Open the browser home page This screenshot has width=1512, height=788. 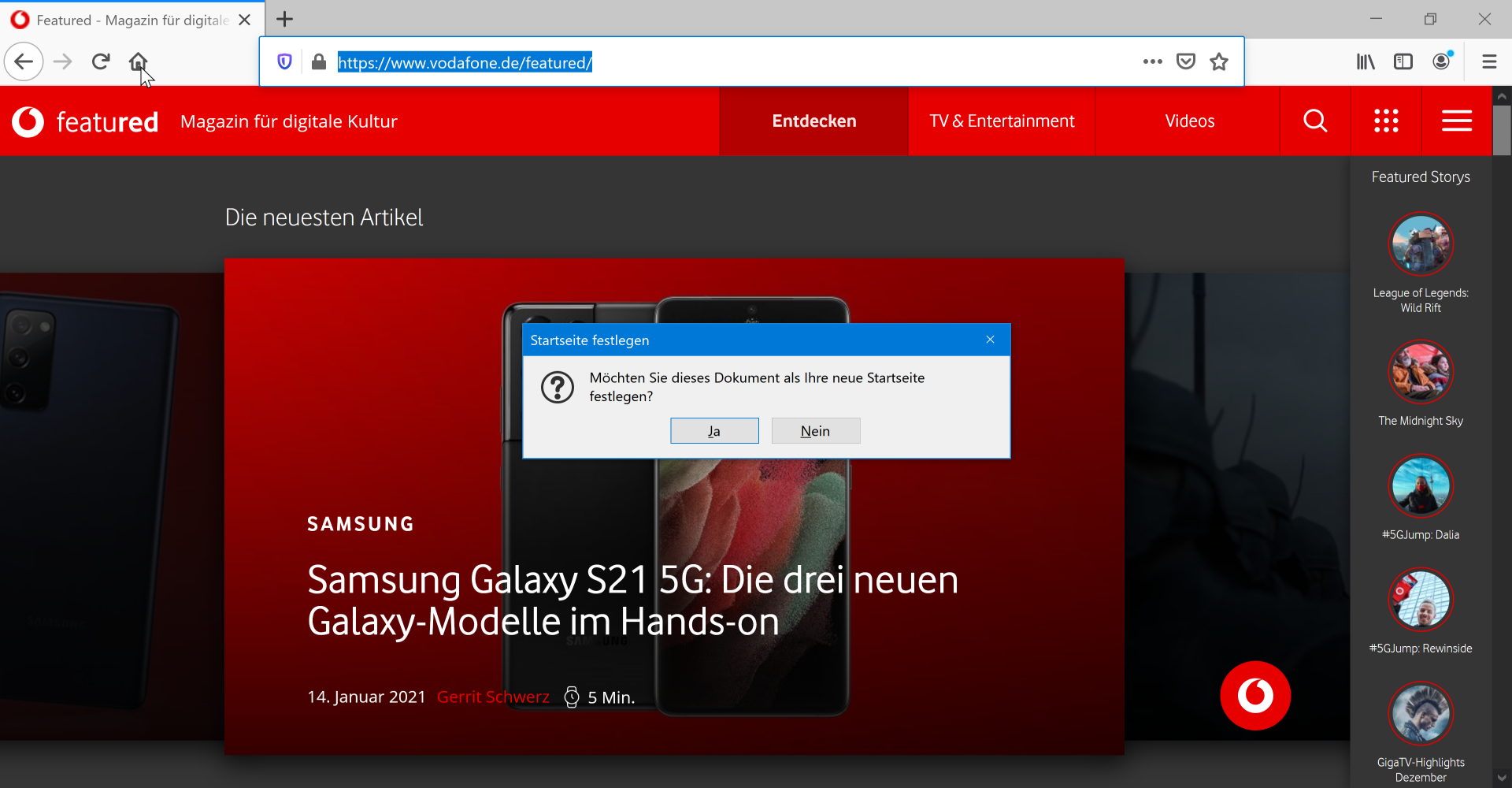point(138,61)
